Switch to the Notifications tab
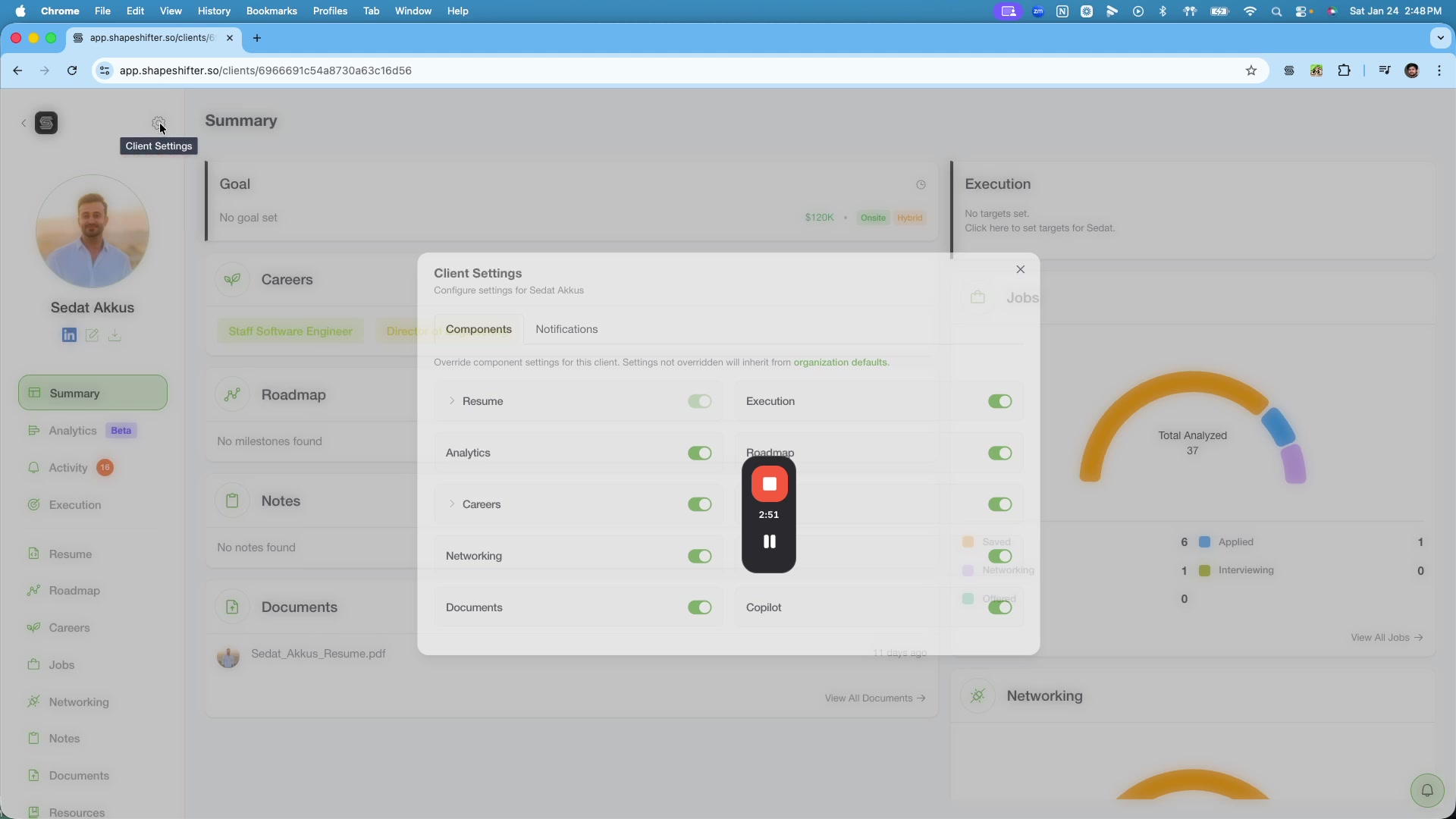This screenshot has width=1456, height=819. click(567, 329)
